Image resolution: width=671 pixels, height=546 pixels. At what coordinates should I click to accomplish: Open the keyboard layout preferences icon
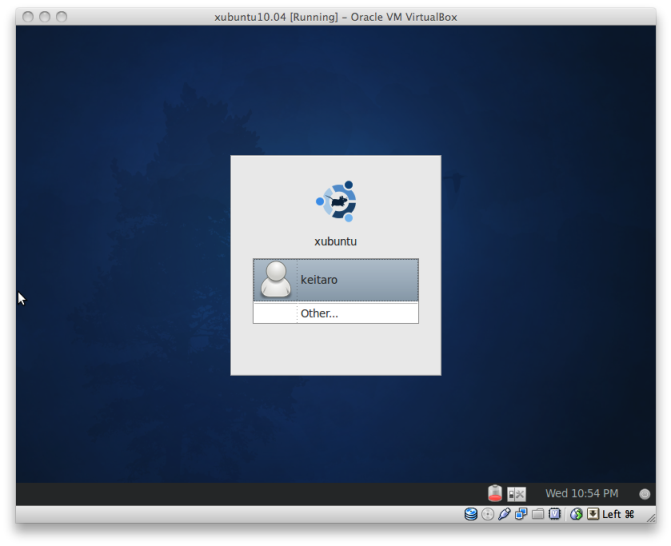517,494
